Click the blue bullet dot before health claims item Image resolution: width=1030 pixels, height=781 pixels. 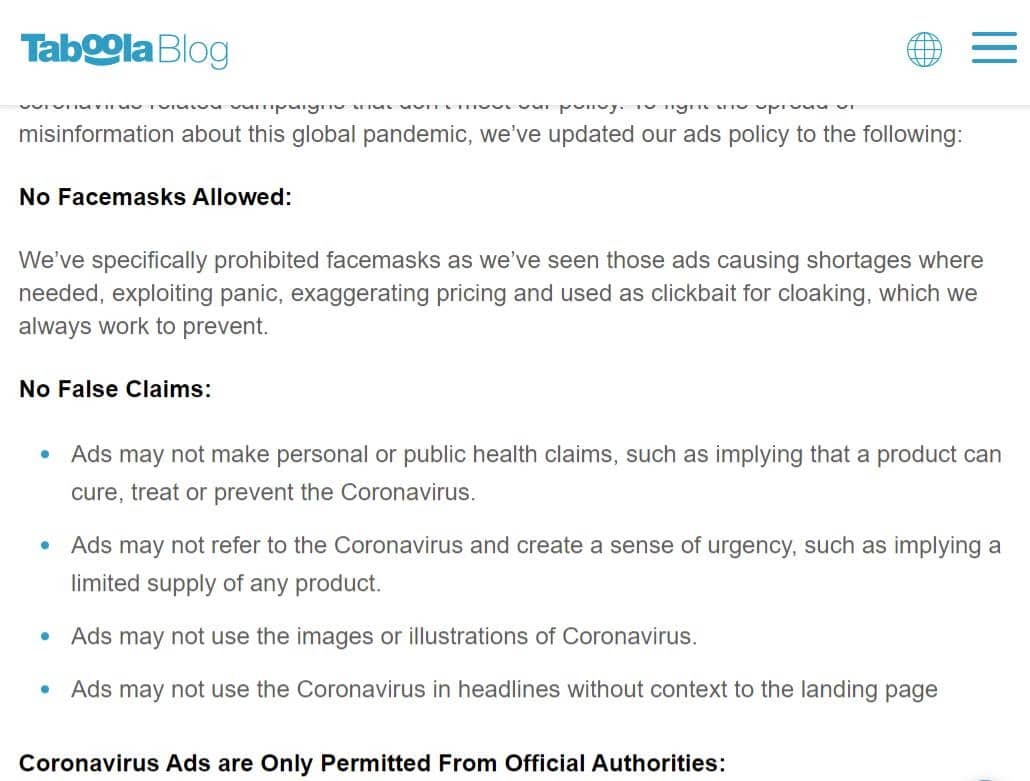click(45, 454)
